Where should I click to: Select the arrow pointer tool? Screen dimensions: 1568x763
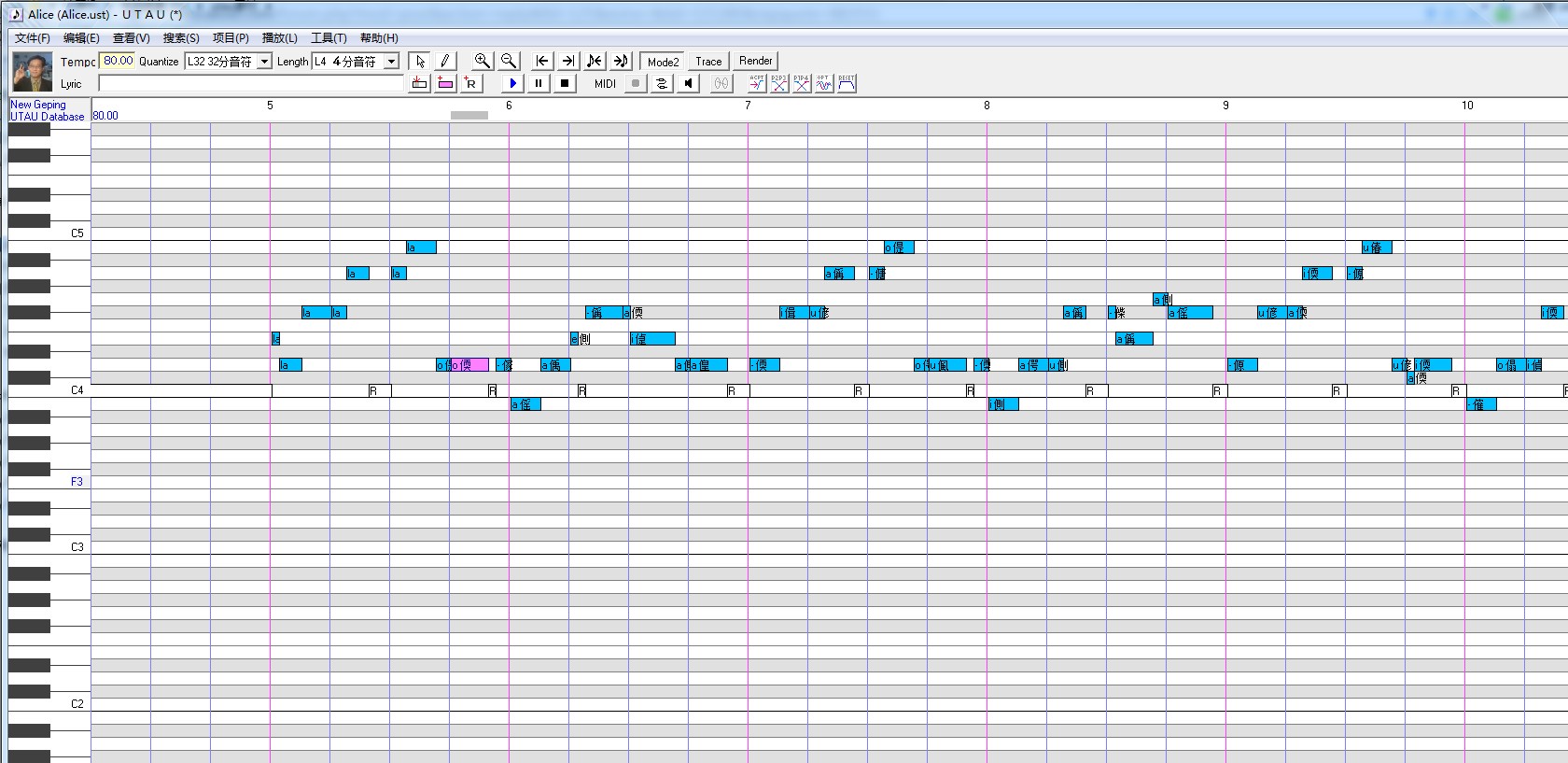420,61
